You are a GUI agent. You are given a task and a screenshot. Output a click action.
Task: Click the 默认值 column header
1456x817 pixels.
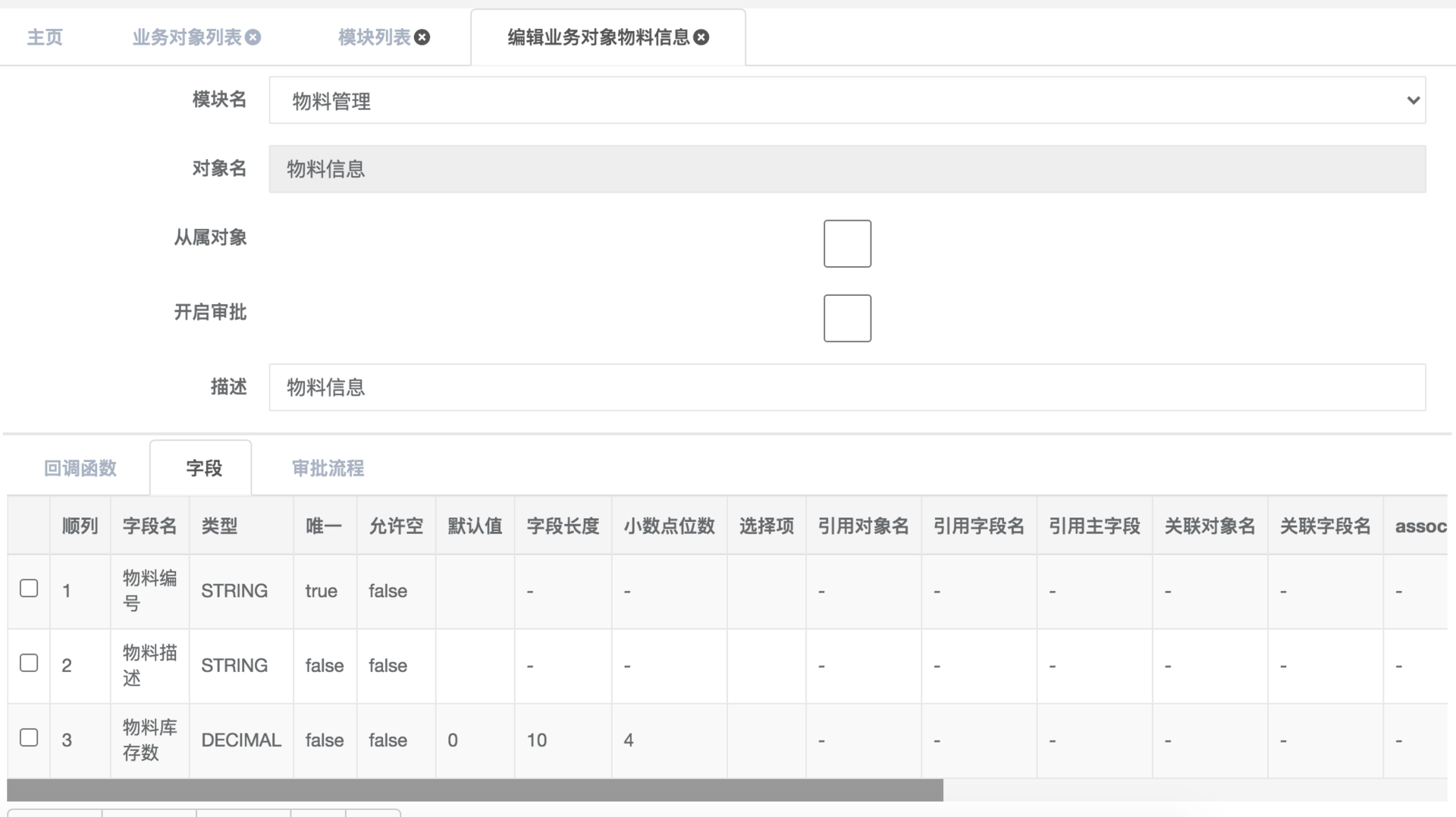475,526
